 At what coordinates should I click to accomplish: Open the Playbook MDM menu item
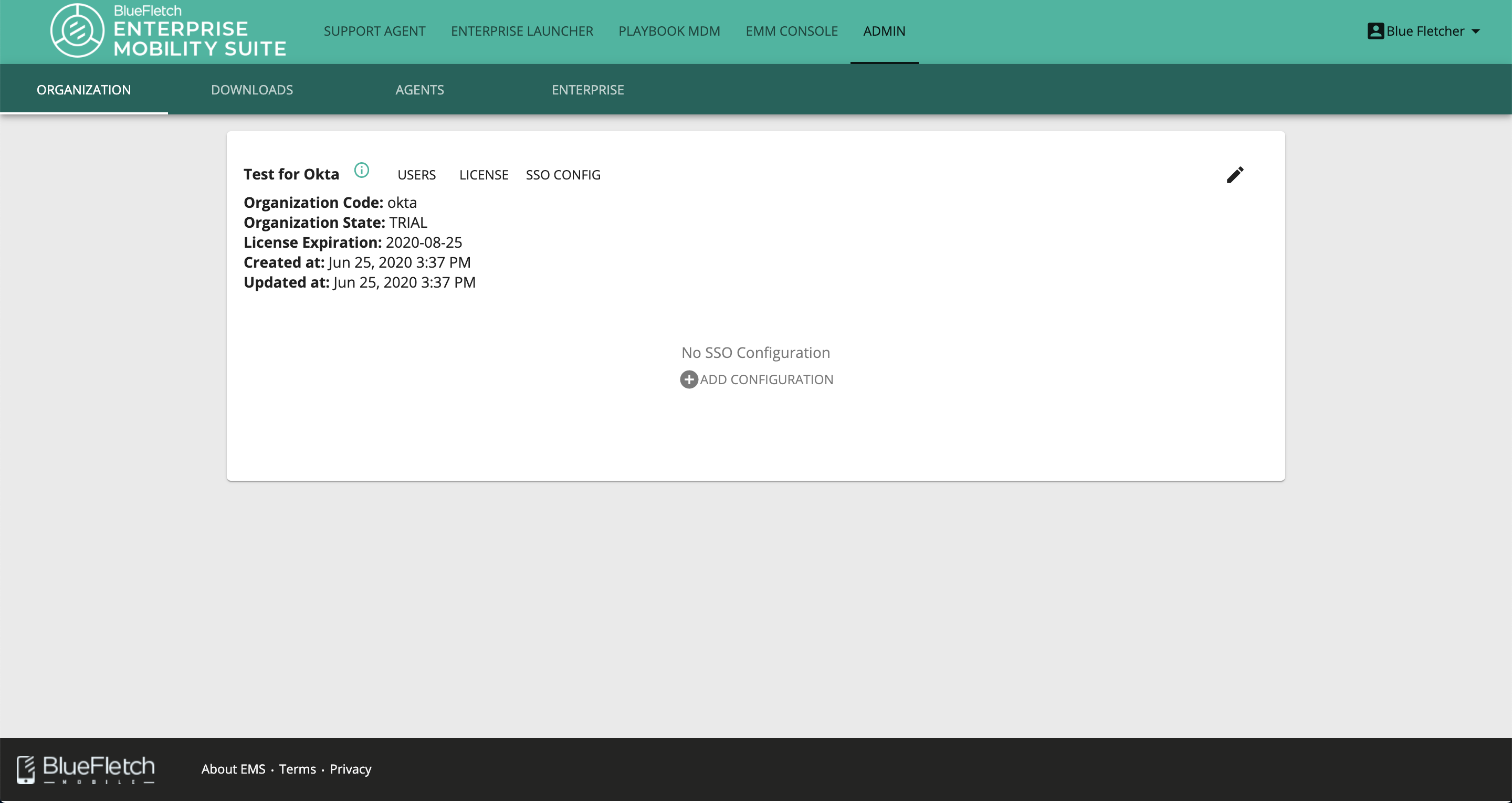669,31
